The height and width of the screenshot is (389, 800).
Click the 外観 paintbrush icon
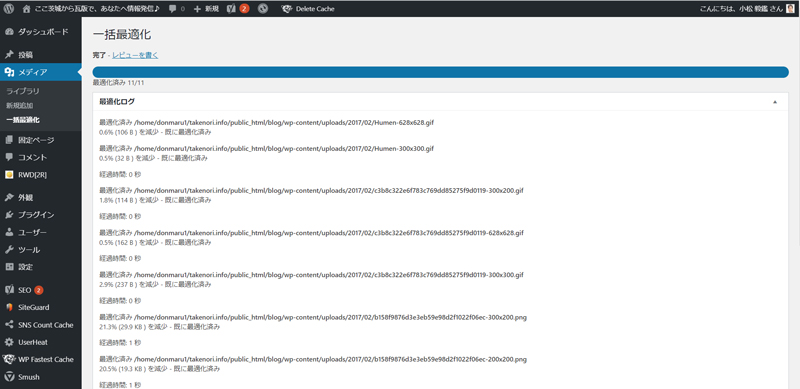9,198
